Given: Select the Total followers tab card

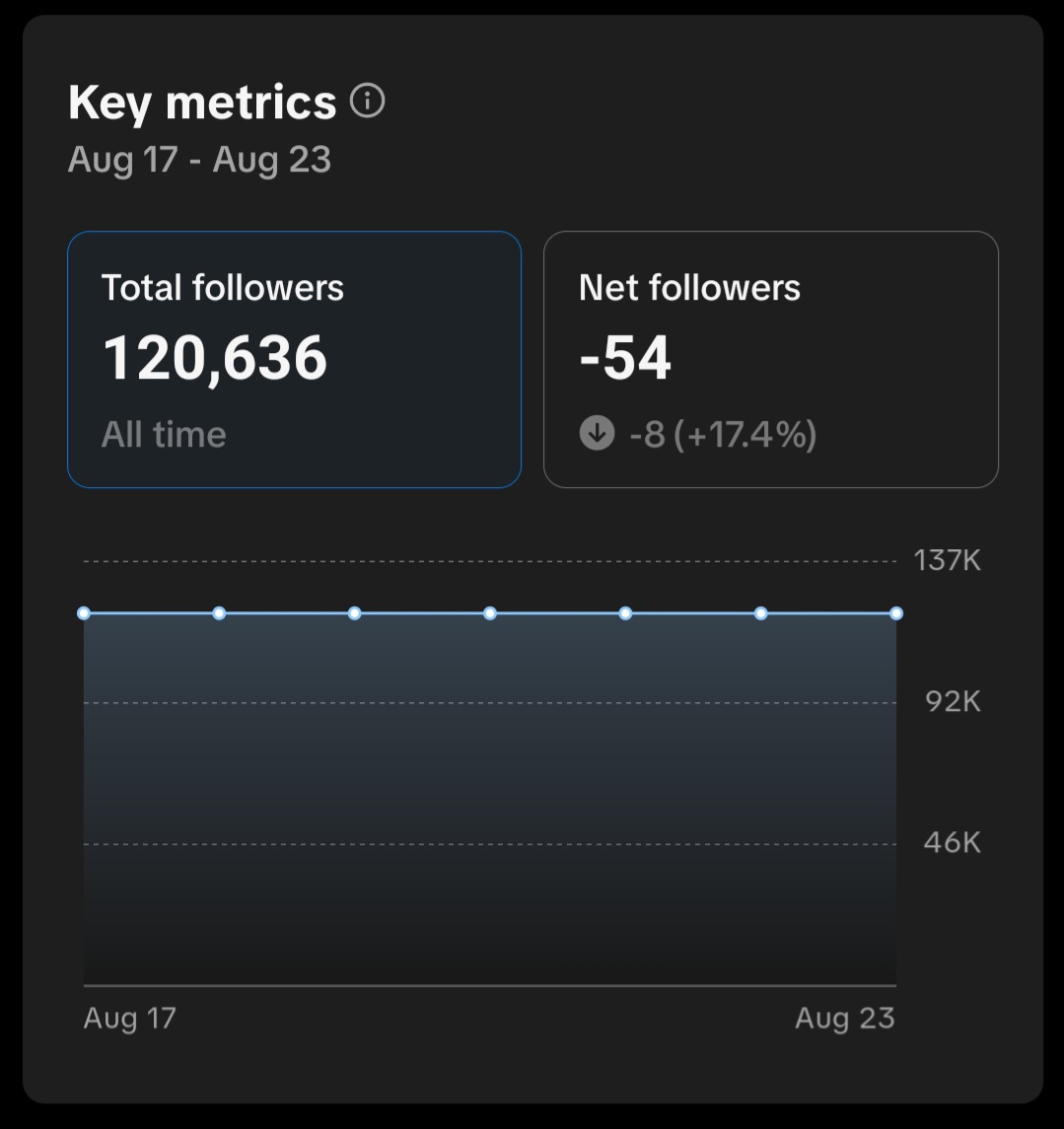Looking at the screenshot, I should click(294, 359).
